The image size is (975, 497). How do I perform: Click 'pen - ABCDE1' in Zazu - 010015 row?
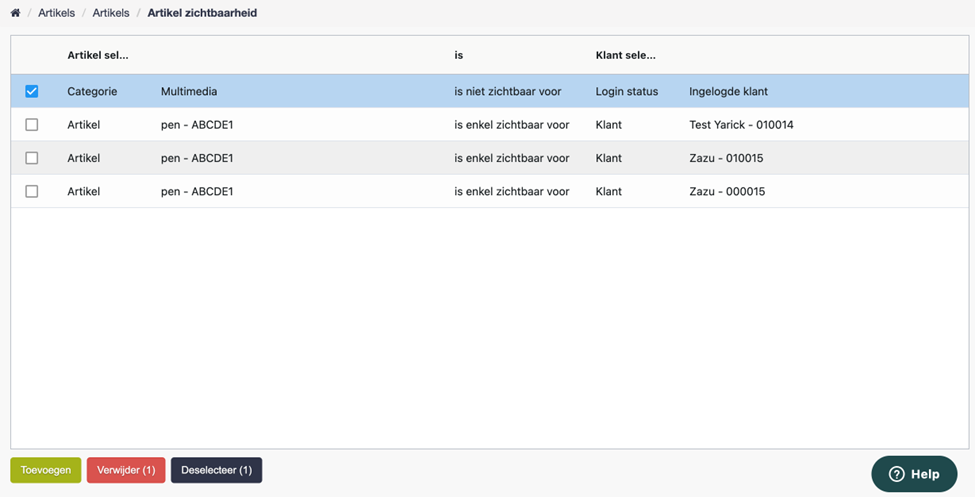click(x=197, y=159)
